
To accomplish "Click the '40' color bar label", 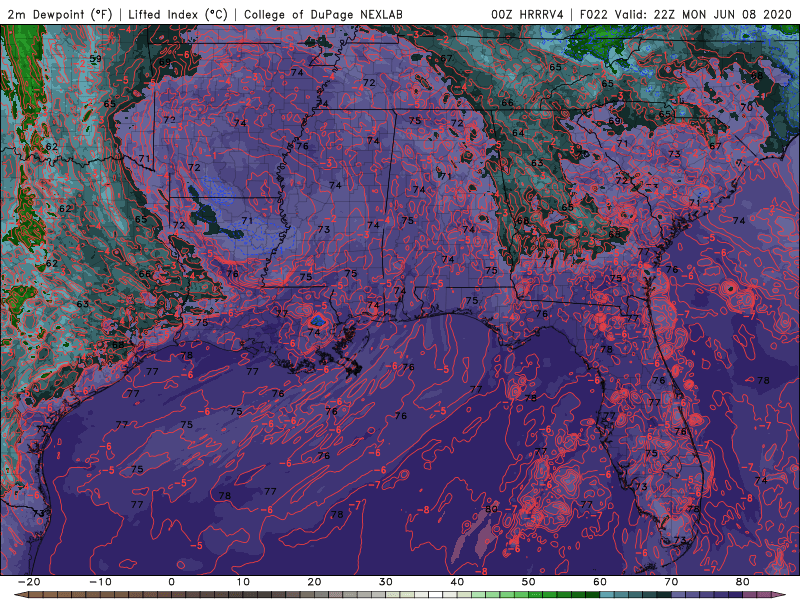I will (457, 582).
